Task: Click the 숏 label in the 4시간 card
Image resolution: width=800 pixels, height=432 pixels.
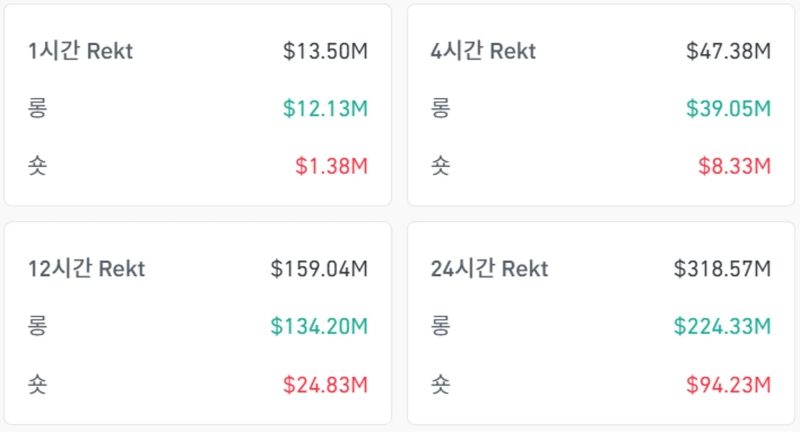Action: tap(441, 166)
